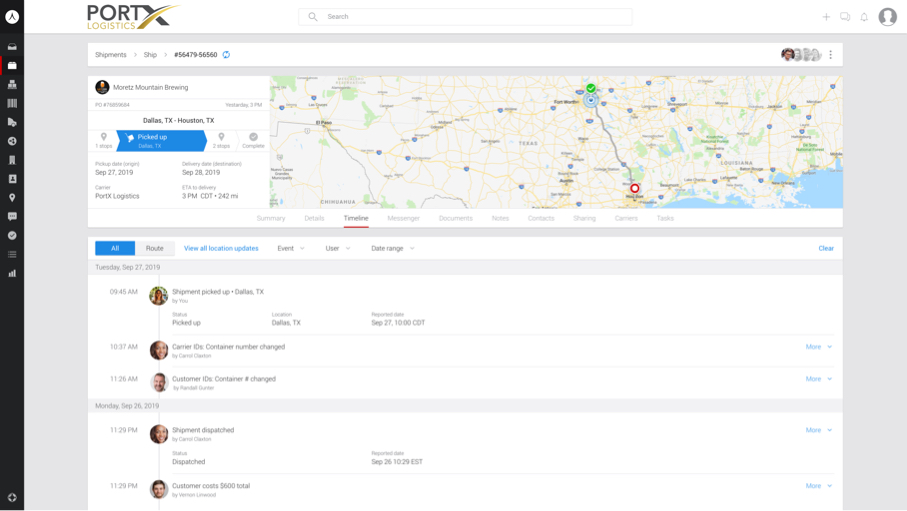Open the tasks checkmark sidebar icon
The height and width of the screenshot is (511, 907).
pyautogui.click(x=12, y=236)
